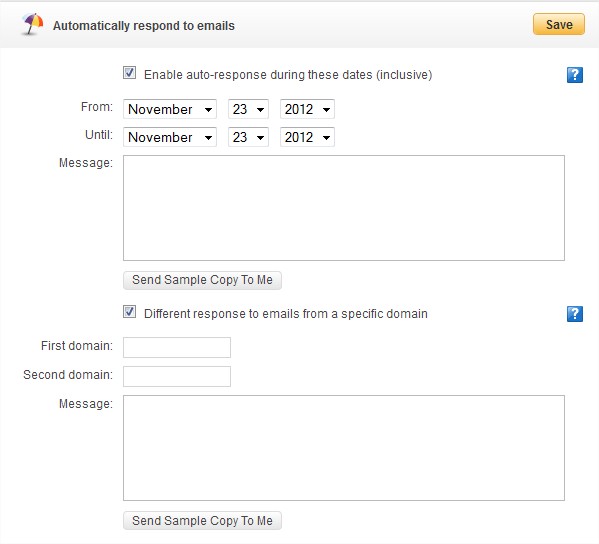Expand the Until year dropdown
The width and height of the screenshot is (599, 544).
tap(307, 137)
